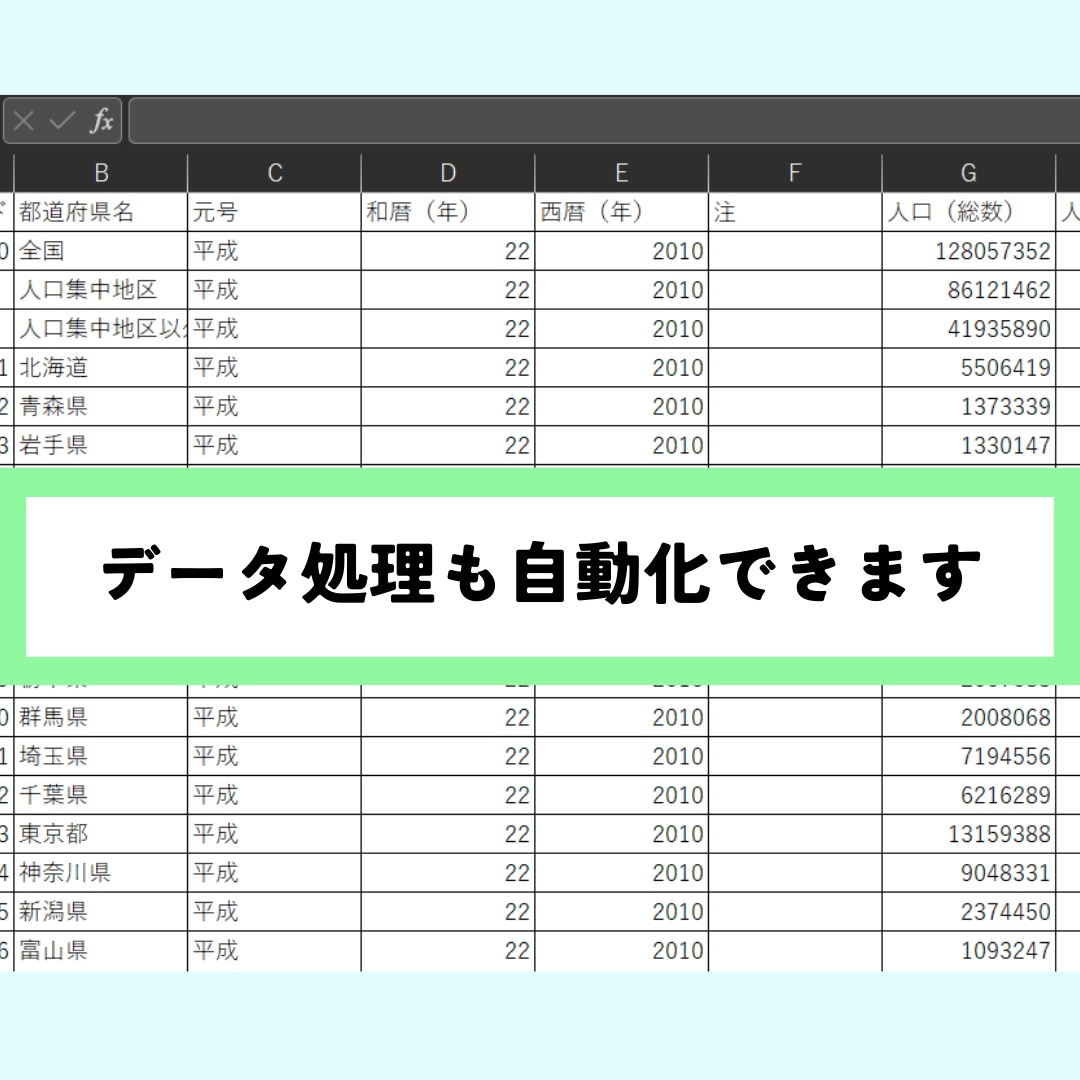Click population value 2374450
The height and width of the screenshot is (1080, 1080).
[x=969, y=912]
